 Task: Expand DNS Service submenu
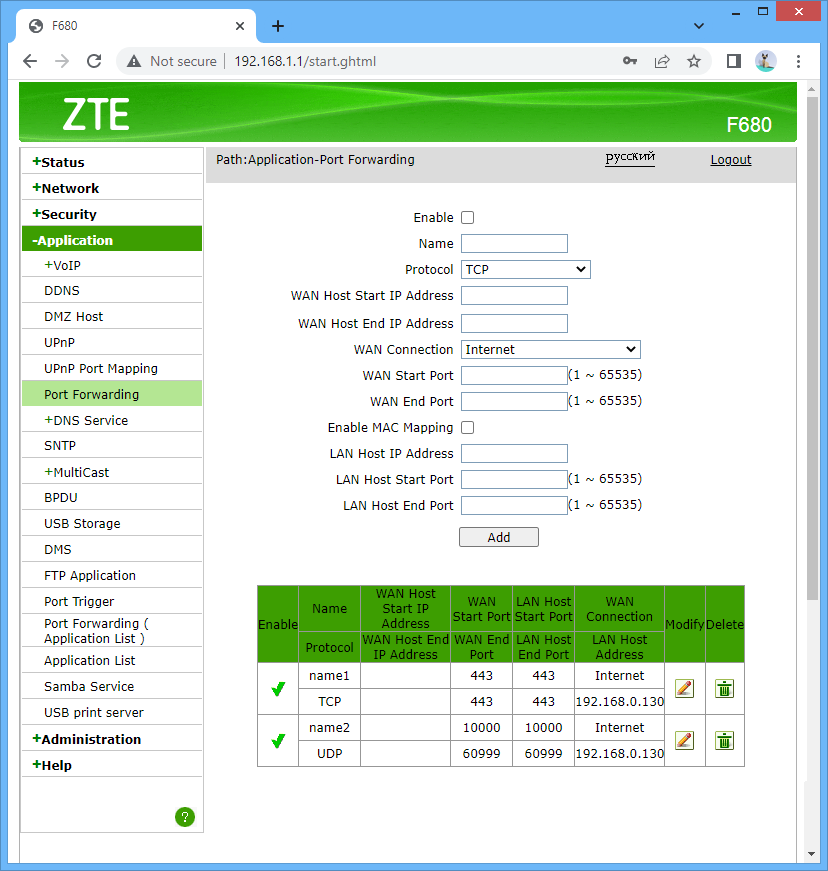tap(86, 421)
